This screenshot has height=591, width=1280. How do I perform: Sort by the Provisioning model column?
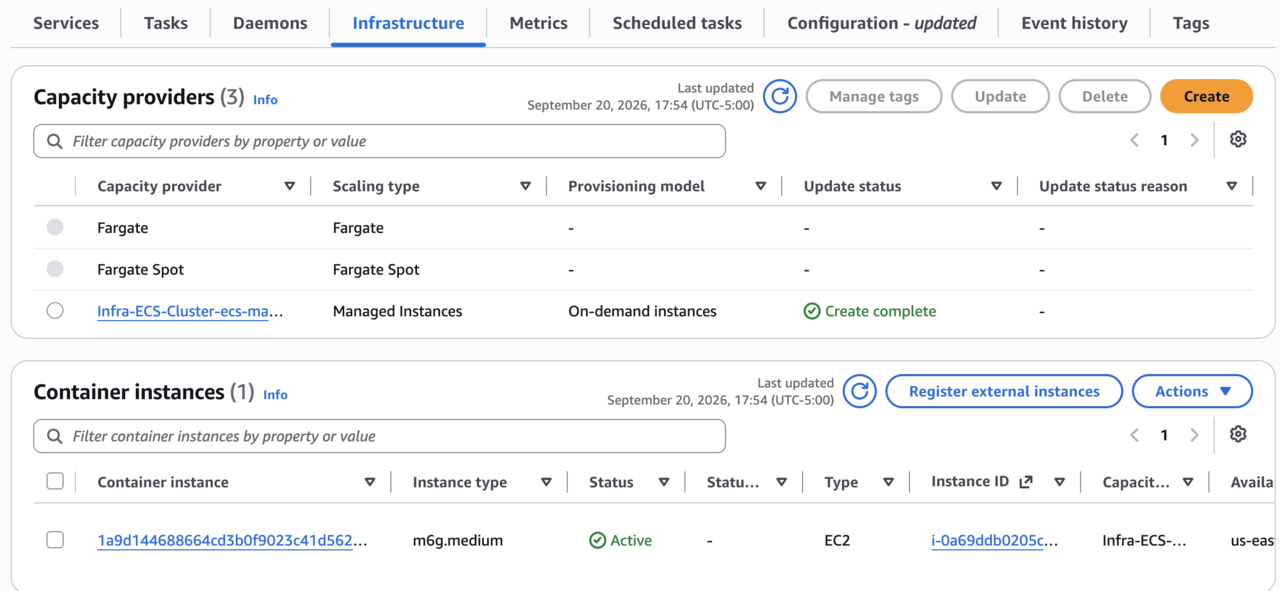click(x=761, y=186)
